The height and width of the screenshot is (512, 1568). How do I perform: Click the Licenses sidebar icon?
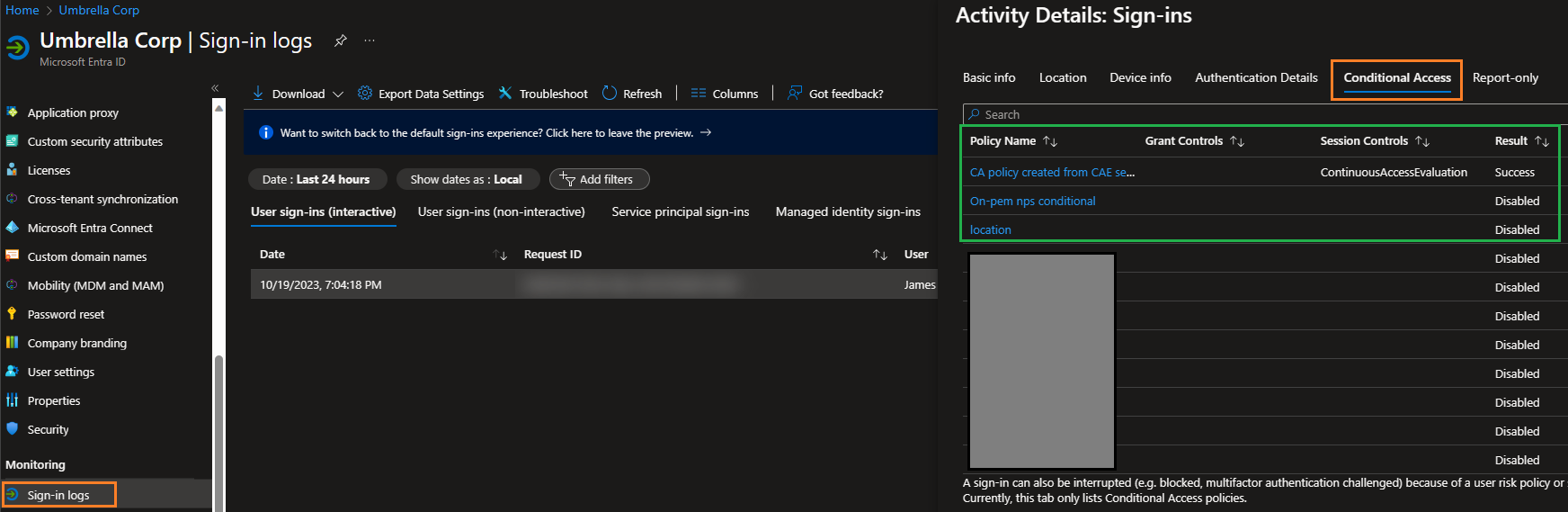click(13, 170)
